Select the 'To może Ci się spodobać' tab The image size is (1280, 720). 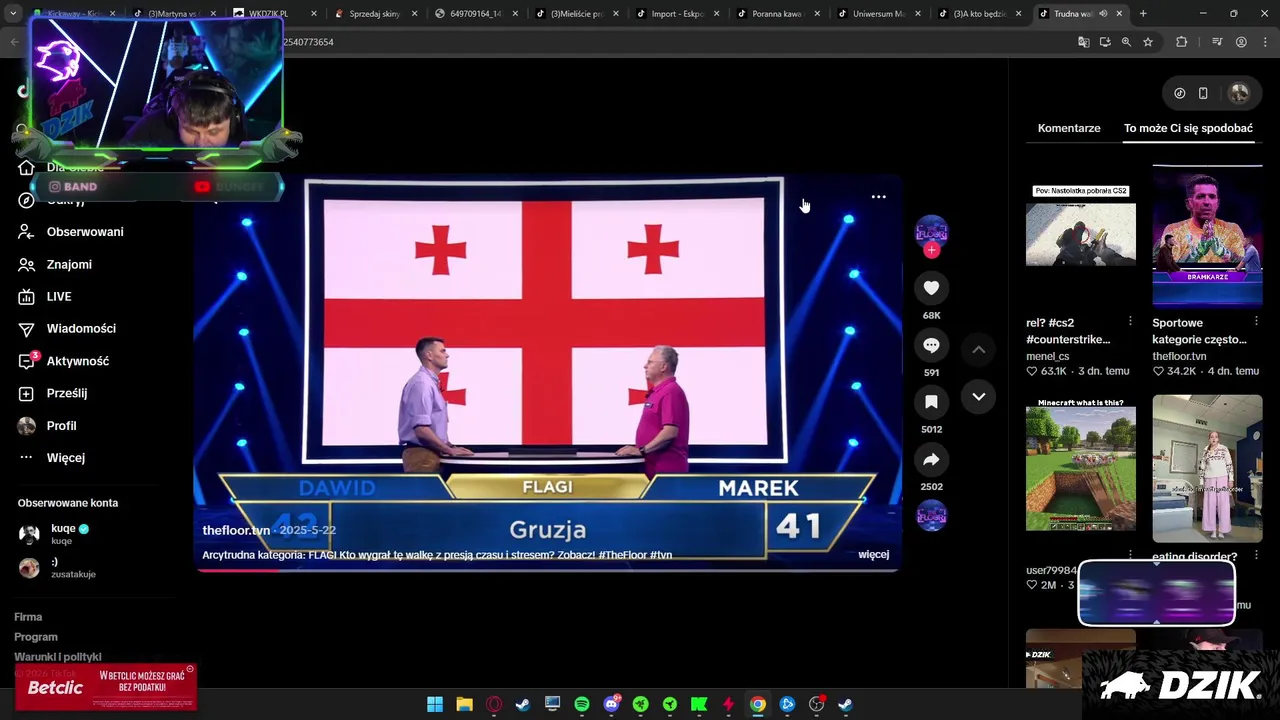point(1188,128)
